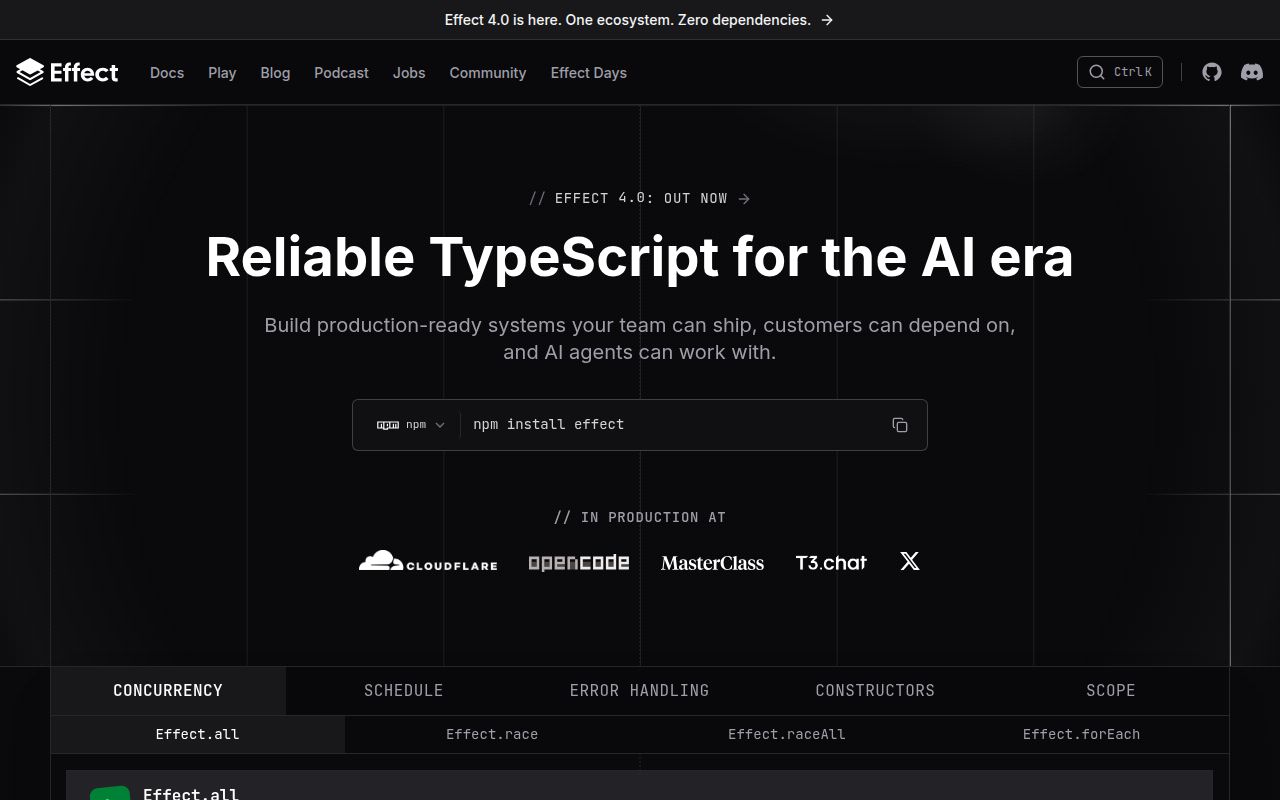Select the Effect.all sub-tab
The image size is (1280, 800).
click(x=198, y=734)
